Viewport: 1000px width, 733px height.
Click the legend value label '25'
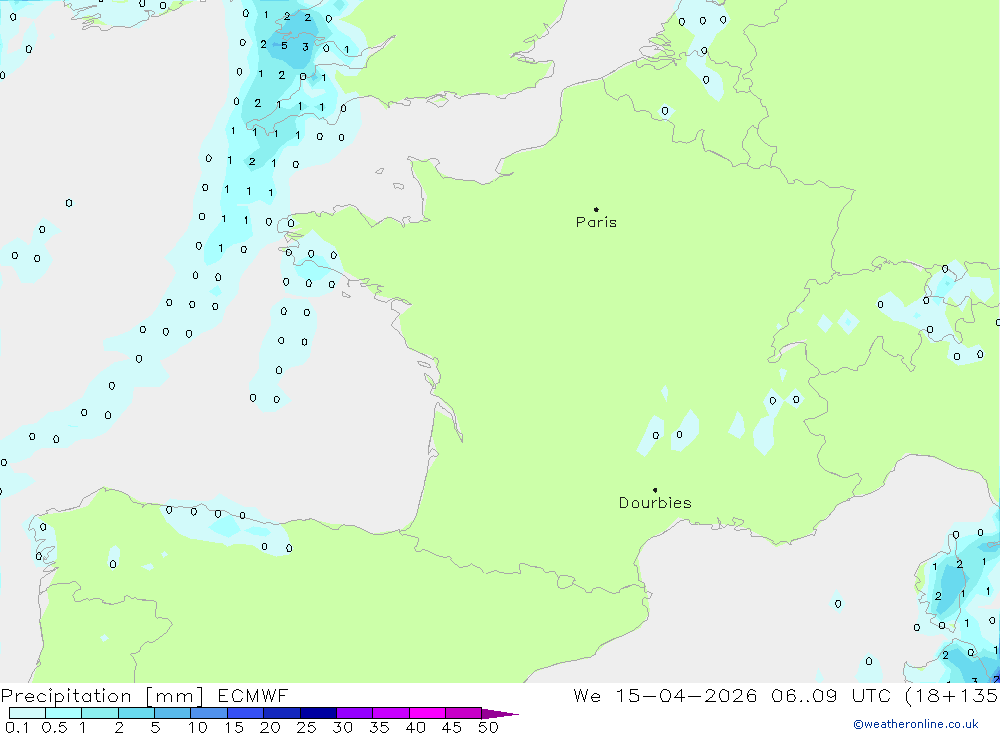(x=306, y=727)
